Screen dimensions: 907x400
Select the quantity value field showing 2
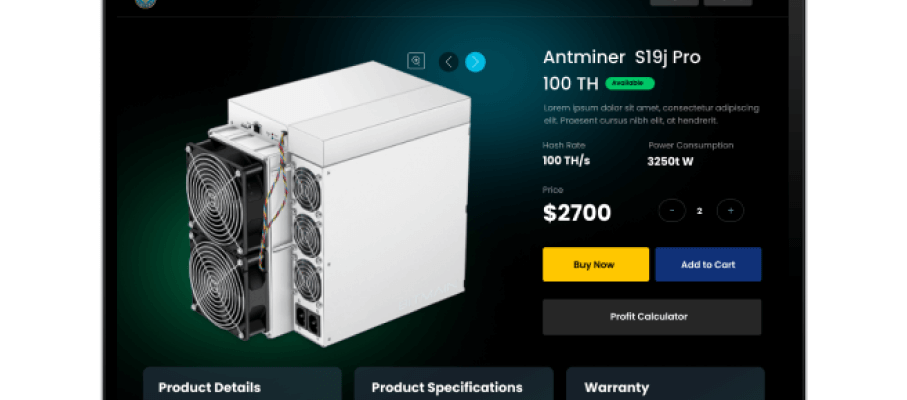click(x=700, y=212)
